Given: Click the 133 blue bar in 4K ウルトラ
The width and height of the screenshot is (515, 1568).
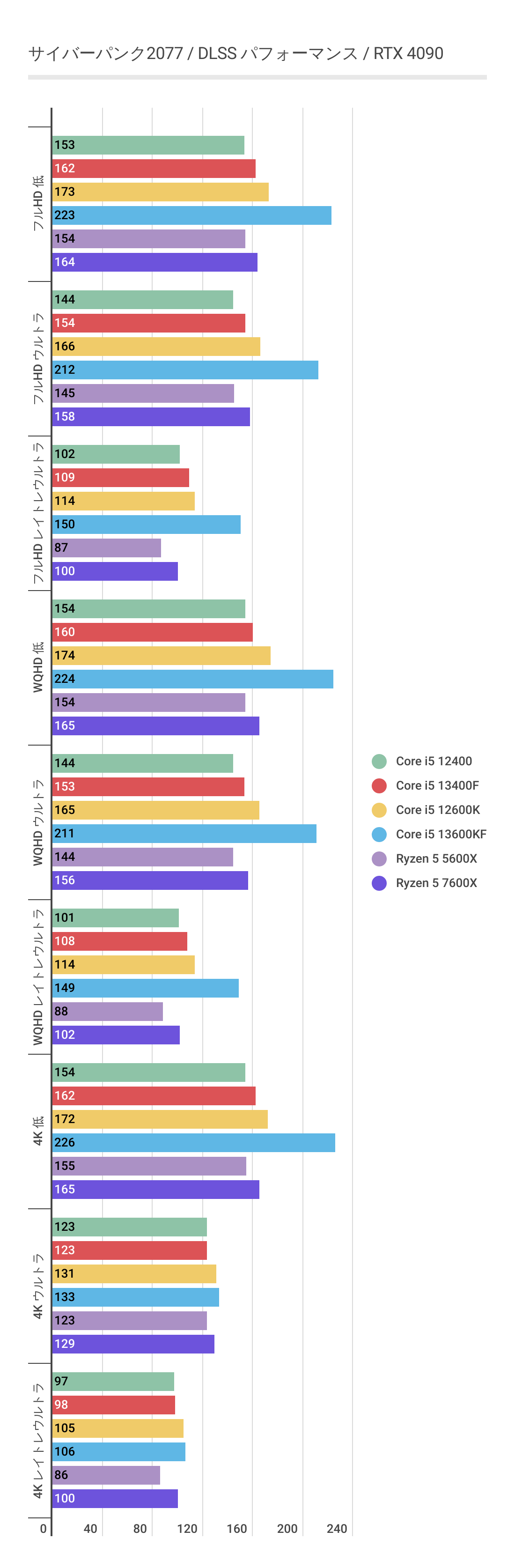Looking at the screenshot, I should coord(135,1297).
